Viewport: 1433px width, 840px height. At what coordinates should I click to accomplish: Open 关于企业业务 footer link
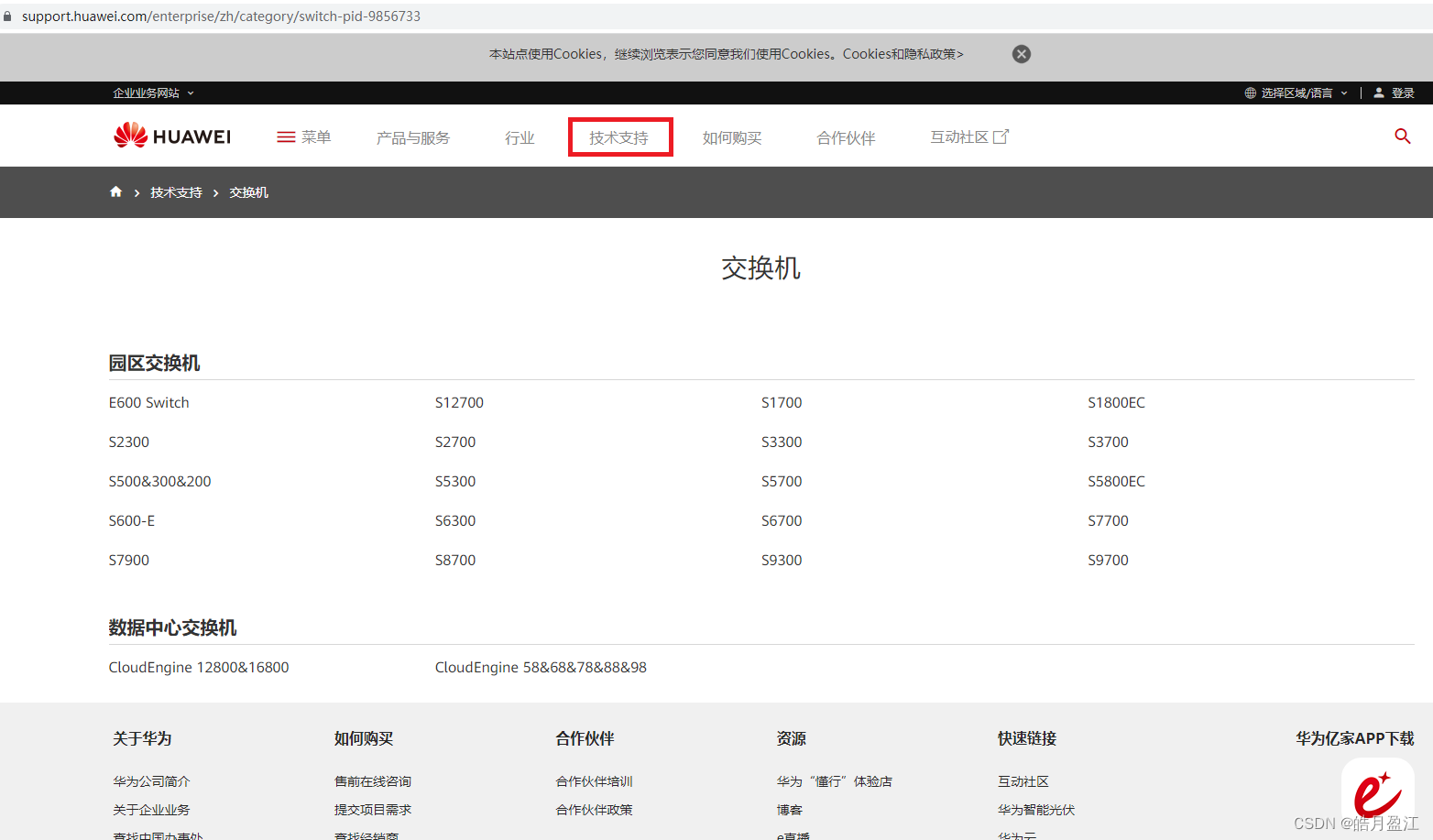coord(151,810)
